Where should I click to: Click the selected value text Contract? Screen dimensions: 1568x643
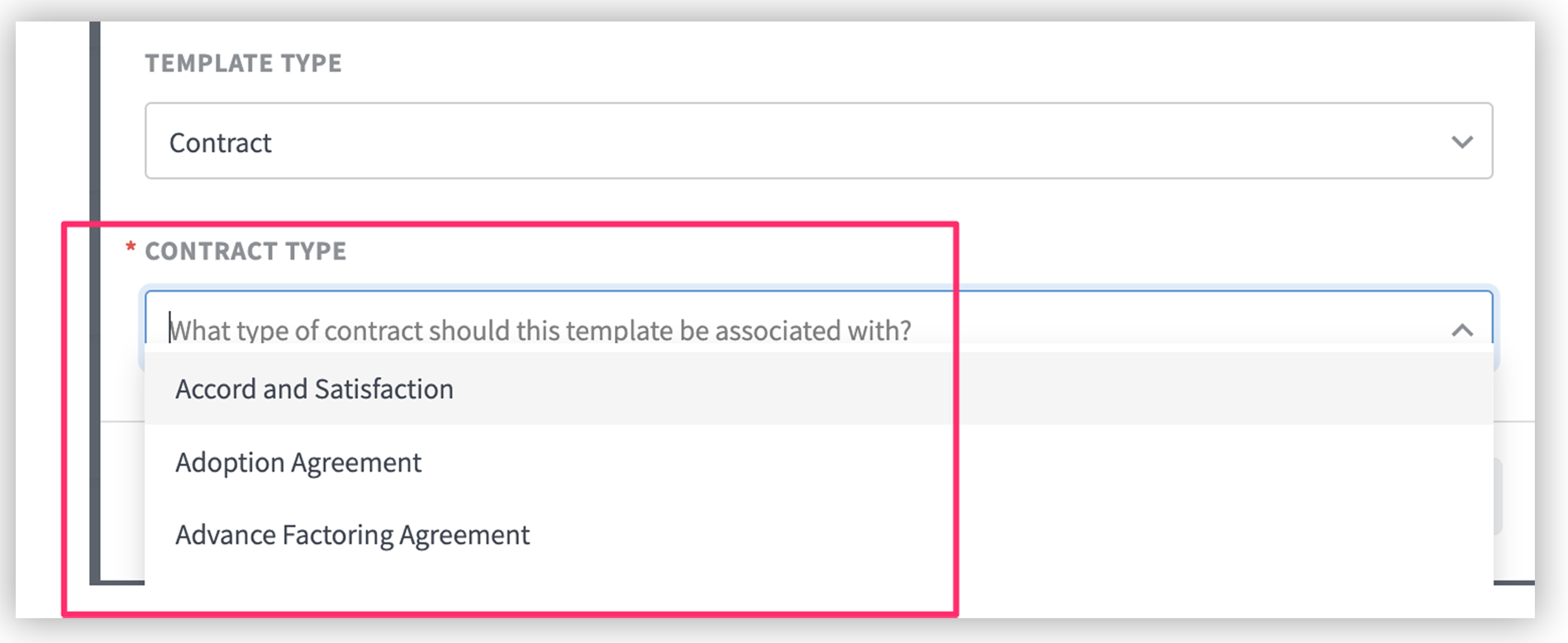(220, 143)
